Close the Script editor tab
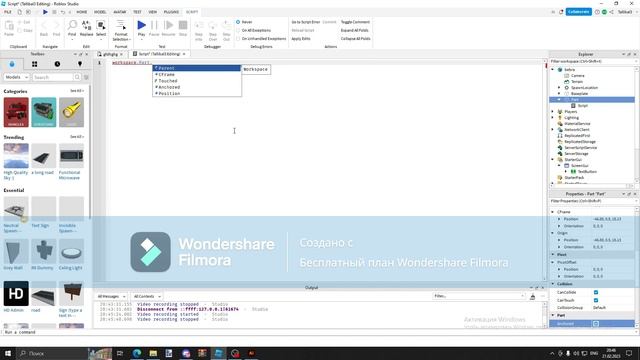 tap(184, 54)
